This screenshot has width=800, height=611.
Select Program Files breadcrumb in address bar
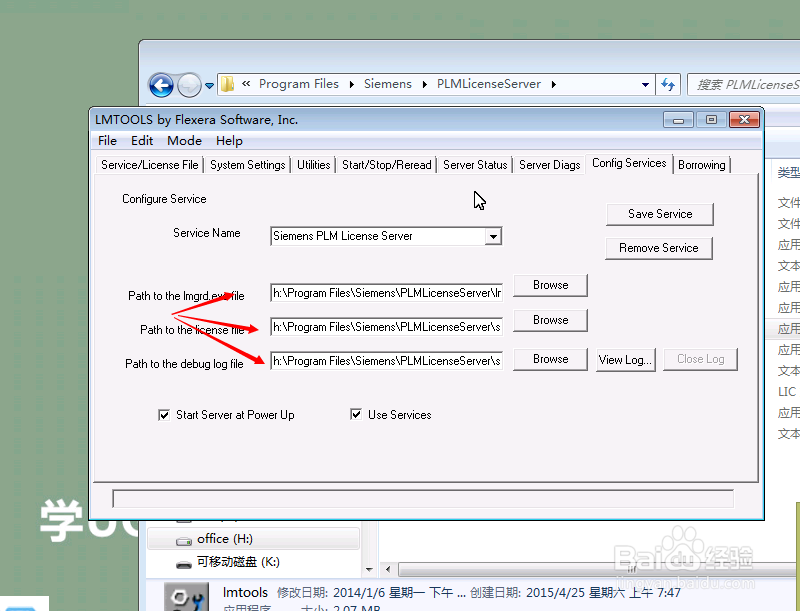[298, 84]
